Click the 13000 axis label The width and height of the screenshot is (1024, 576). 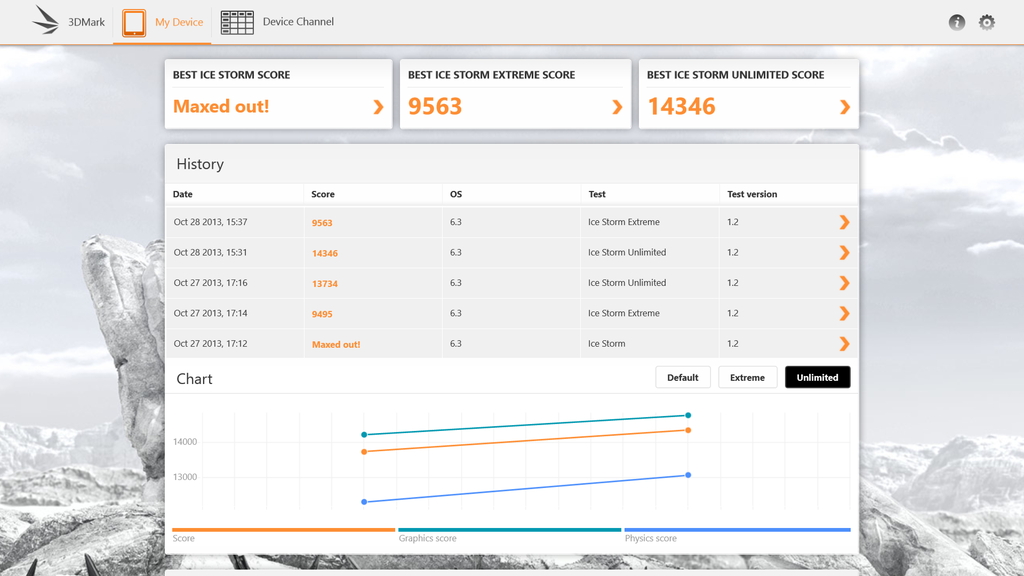pyautogui.click(x=185, y=477)
